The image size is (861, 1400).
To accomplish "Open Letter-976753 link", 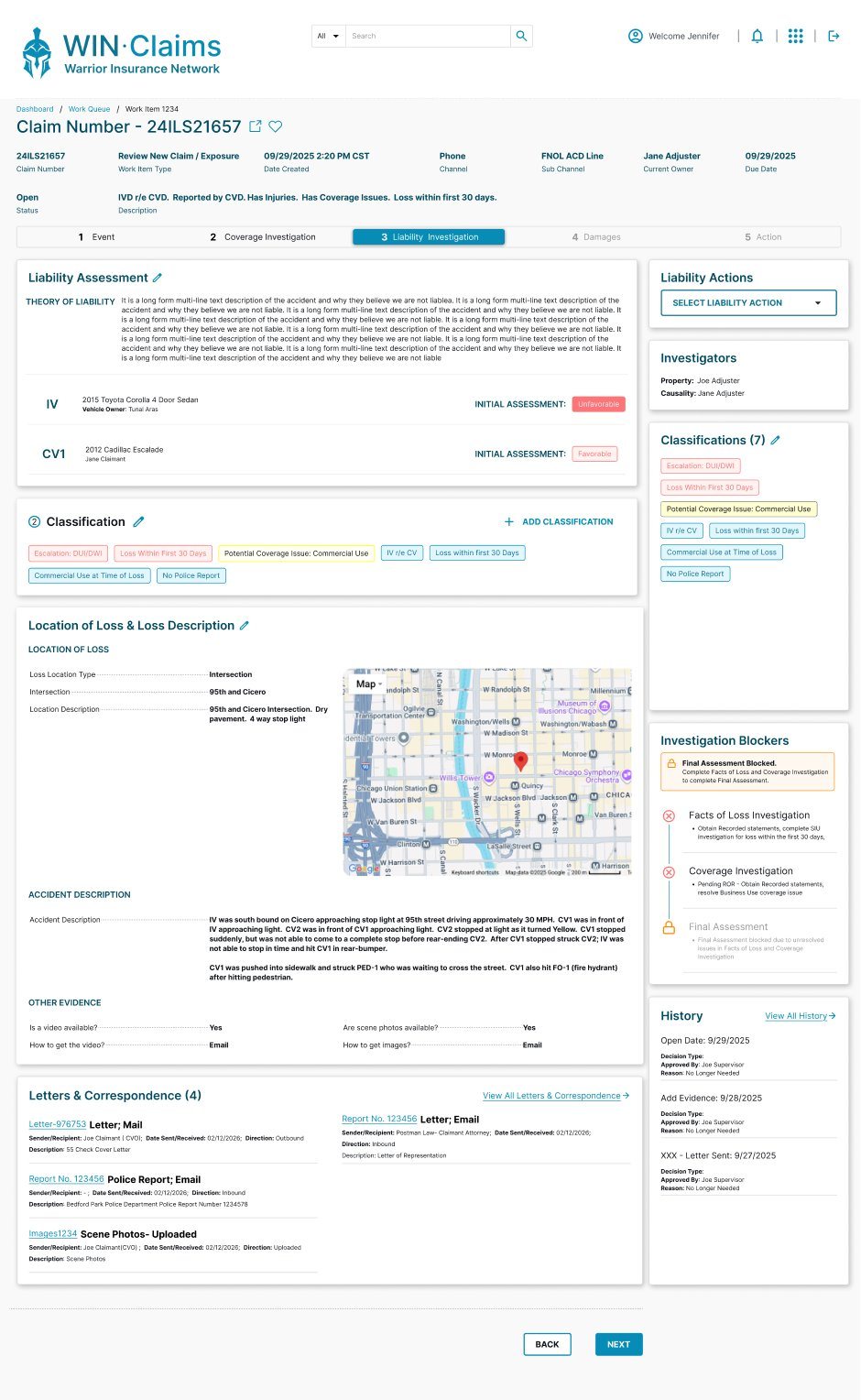I will (57, 1124).
